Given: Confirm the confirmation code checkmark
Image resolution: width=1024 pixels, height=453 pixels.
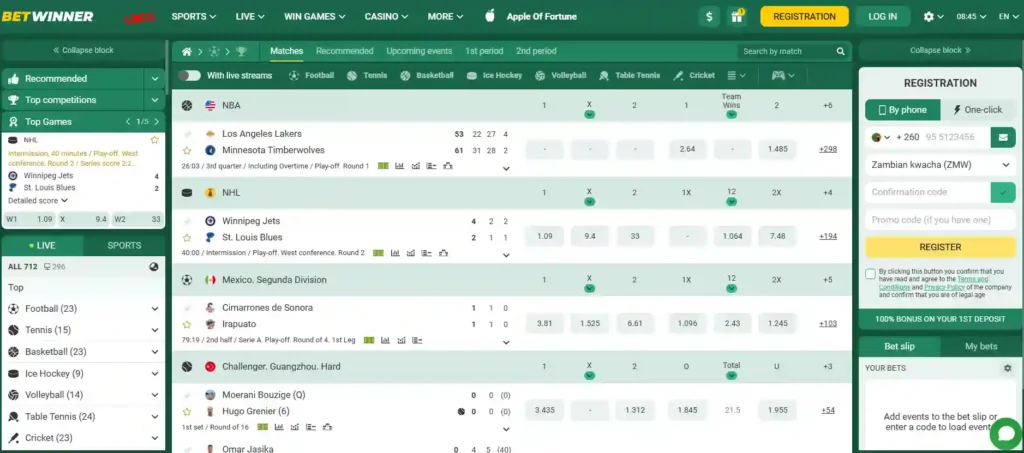Looking at the screenshot, I should [x=1002, y=193].
